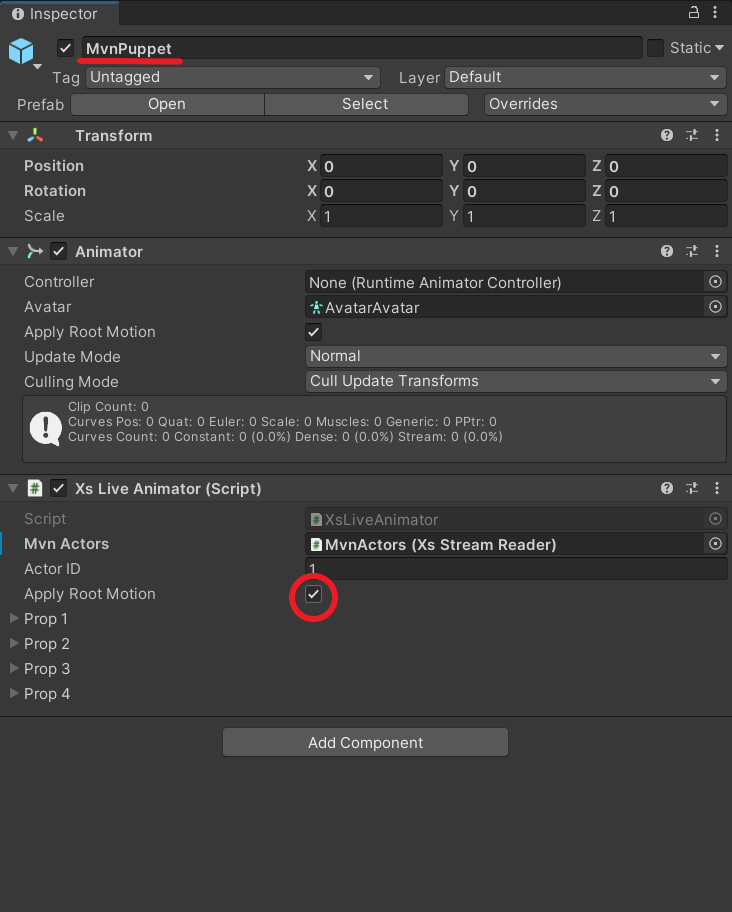
Task: Click the Add Component button
Action: click(366, 742)
